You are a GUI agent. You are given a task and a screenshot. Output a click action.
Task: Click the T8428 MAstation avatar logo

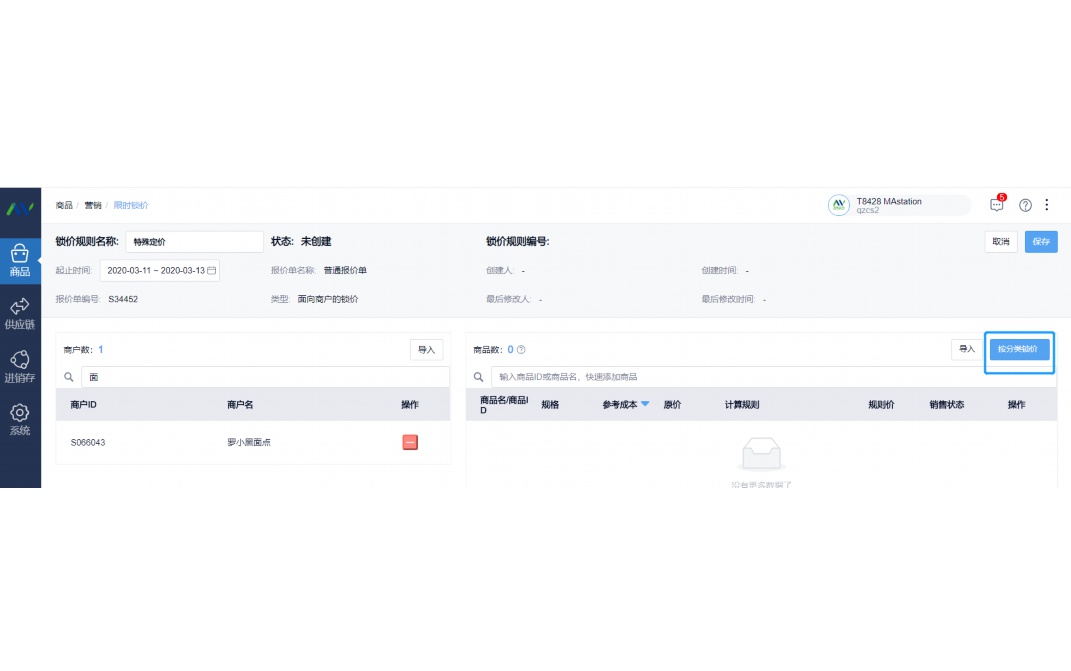click(839, 204)
